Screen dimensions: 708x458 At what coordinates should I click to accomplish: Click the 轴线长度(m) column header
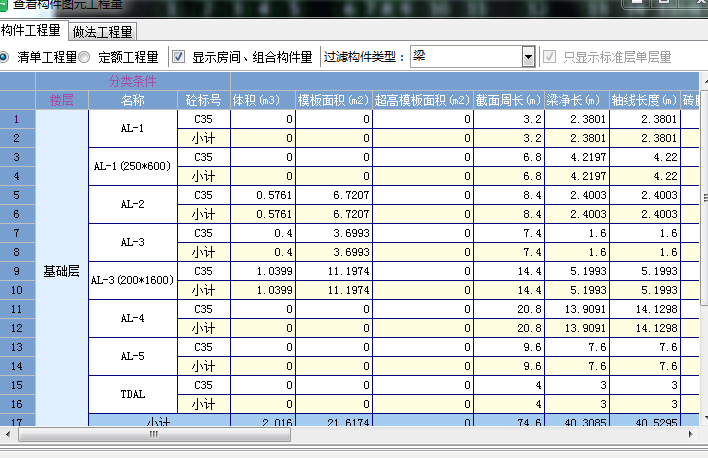(645, 100)
